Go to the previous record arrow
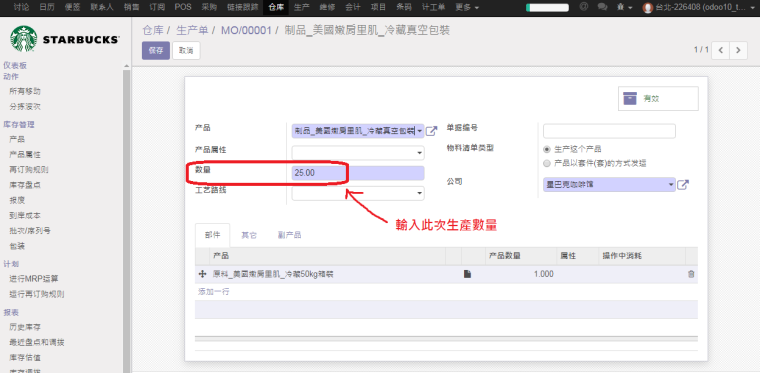The height and width of the screenshot is (373, 760). point(721,50)
